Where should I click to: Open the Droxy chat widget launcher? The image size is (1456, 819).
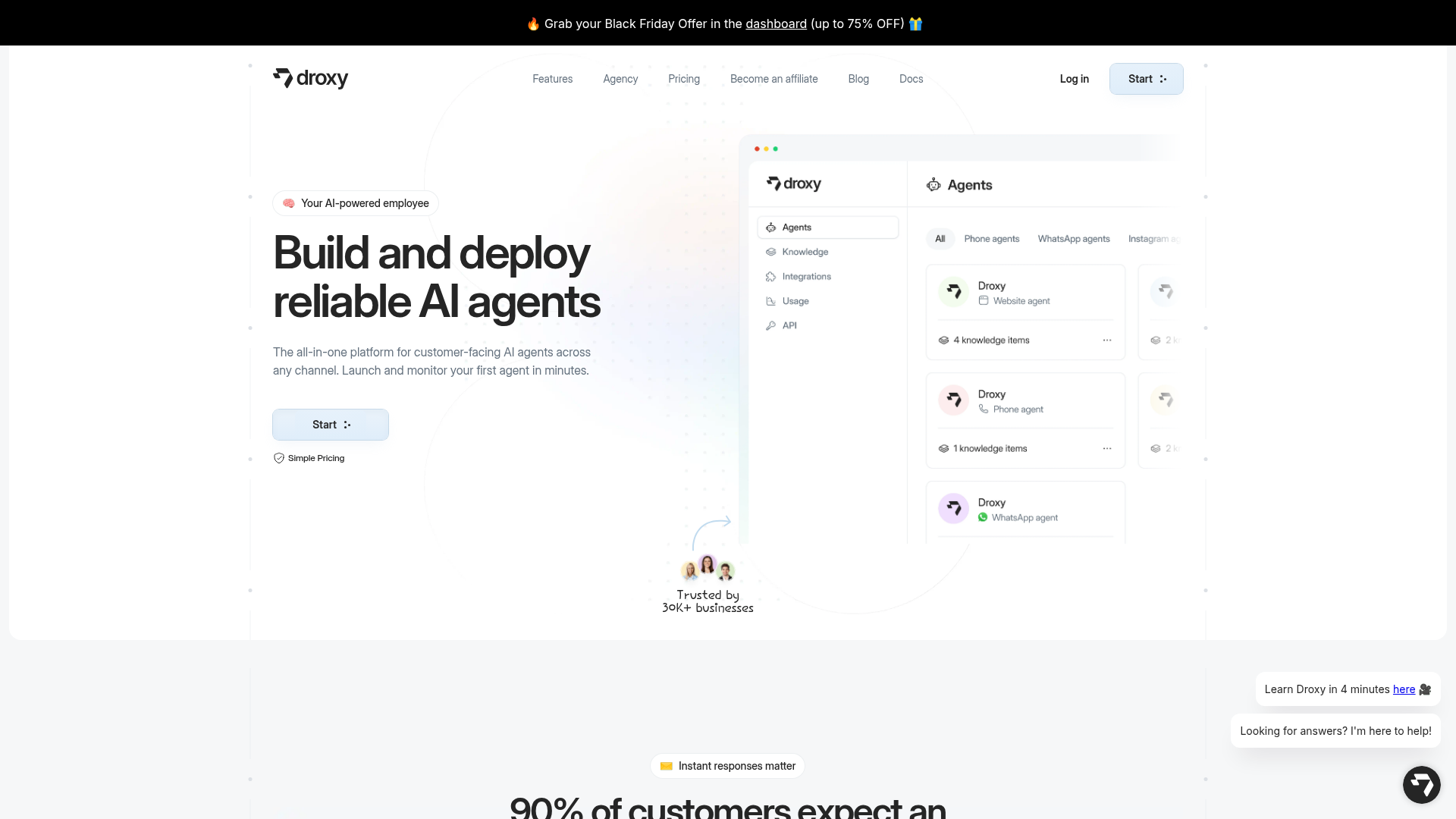(1421, 785)
